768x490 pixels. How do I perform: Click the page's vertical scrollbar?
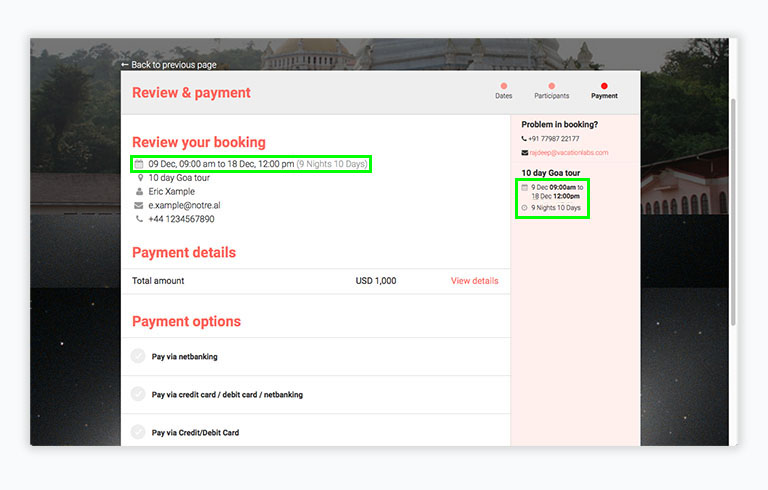(734, 220)
